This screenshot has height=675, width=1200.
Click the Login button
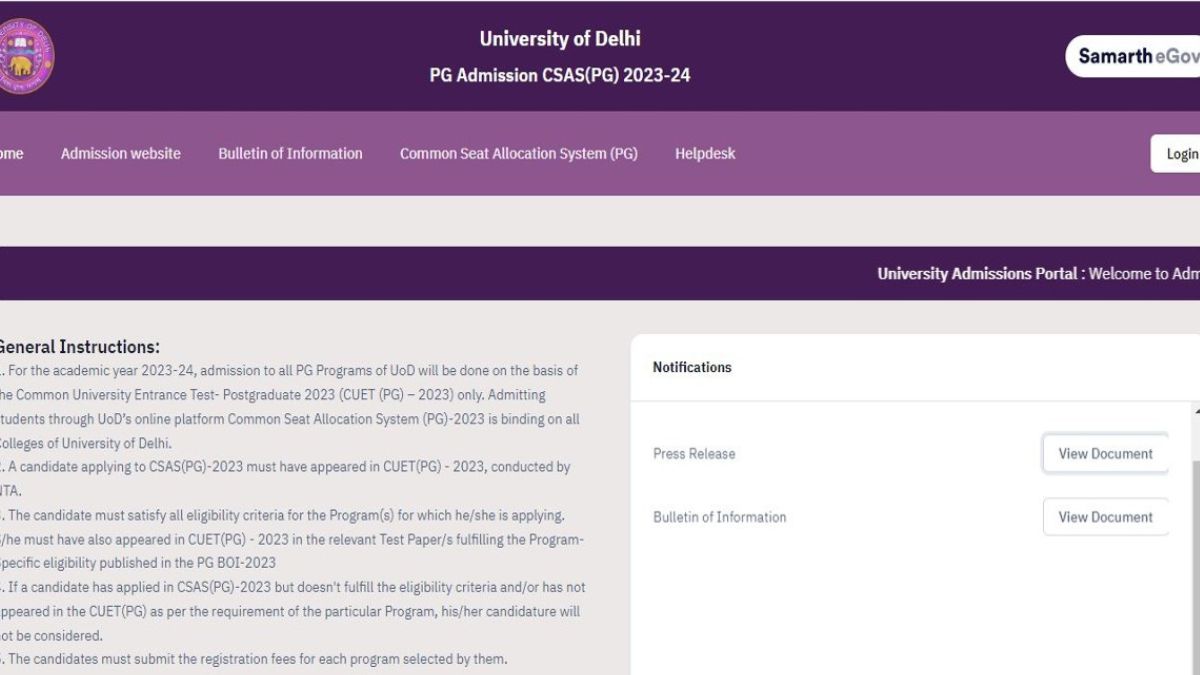click(x=1181, y=153)
